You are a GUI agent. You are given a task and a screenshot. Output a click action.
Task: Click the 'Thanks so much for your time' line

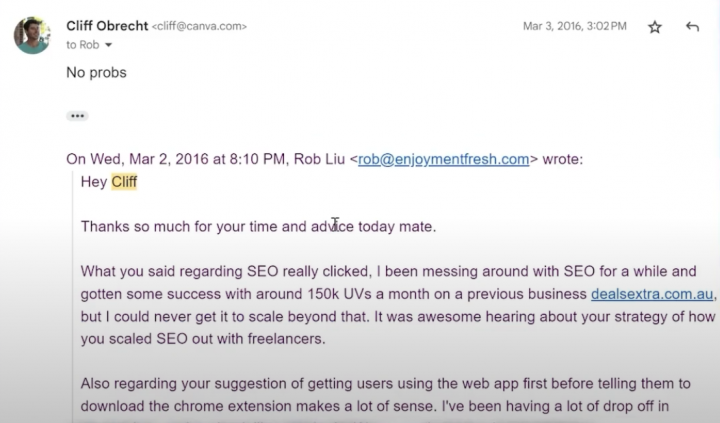258,226
